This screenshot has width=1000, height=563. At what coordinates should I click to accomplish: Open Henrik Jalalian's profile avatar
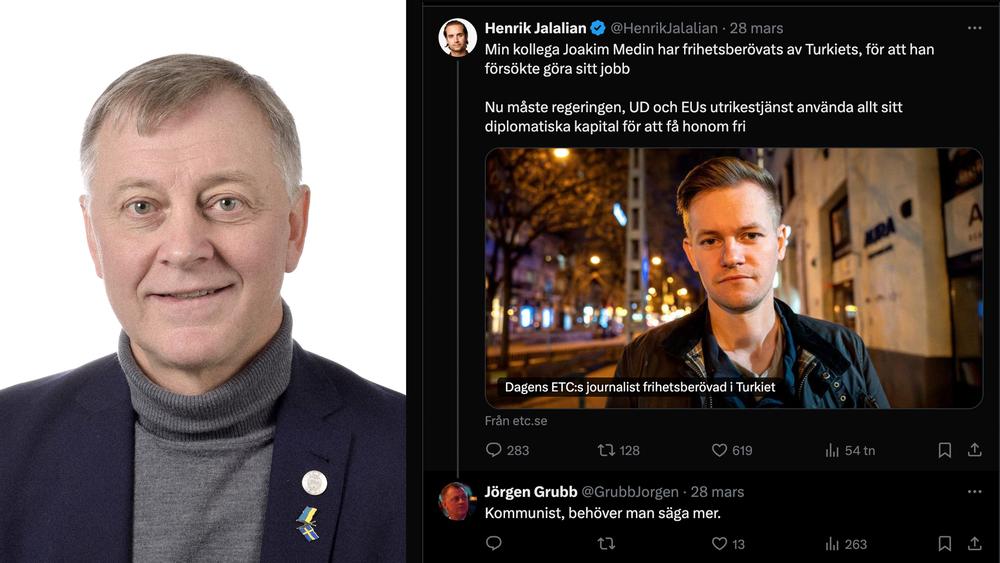coord(457,38)
